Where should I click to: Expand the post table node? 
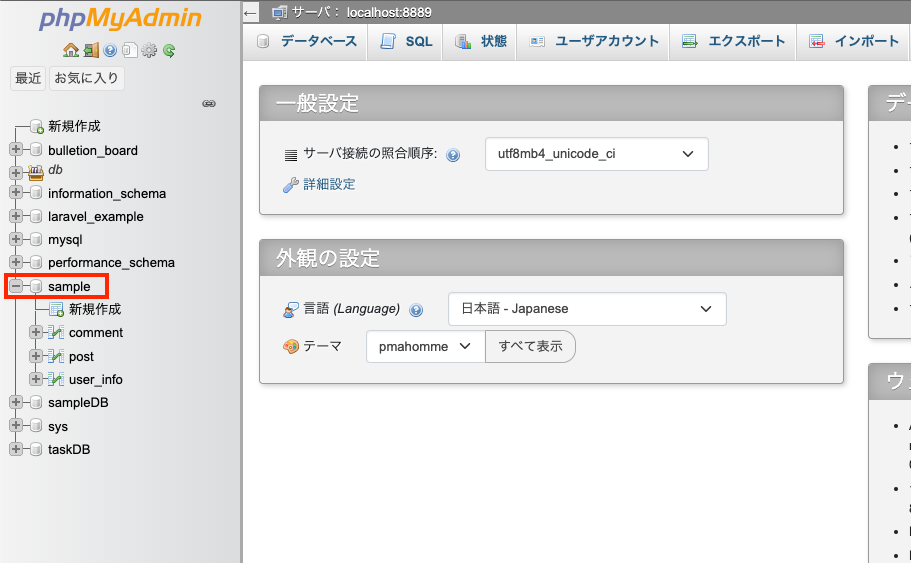[x=36, y=356]
